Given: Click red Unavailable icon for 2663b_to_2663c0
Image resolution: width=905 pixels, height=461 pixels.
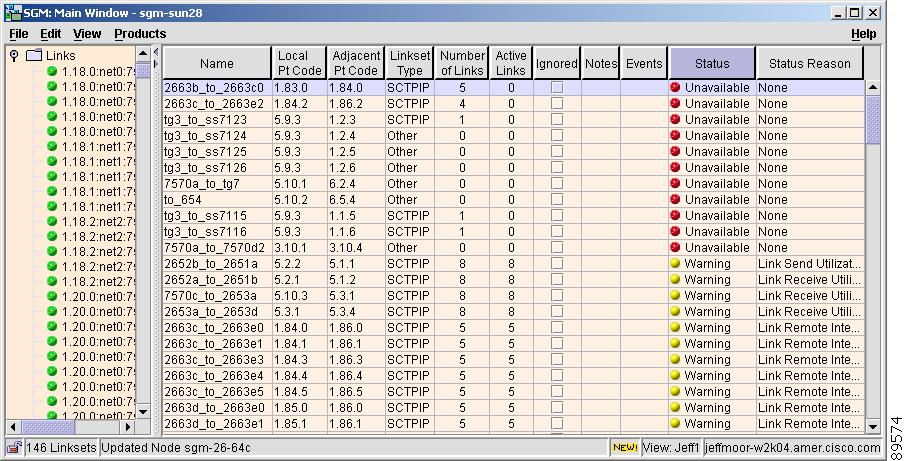Looking at the screenshot, I should click(x=676, y=88).
